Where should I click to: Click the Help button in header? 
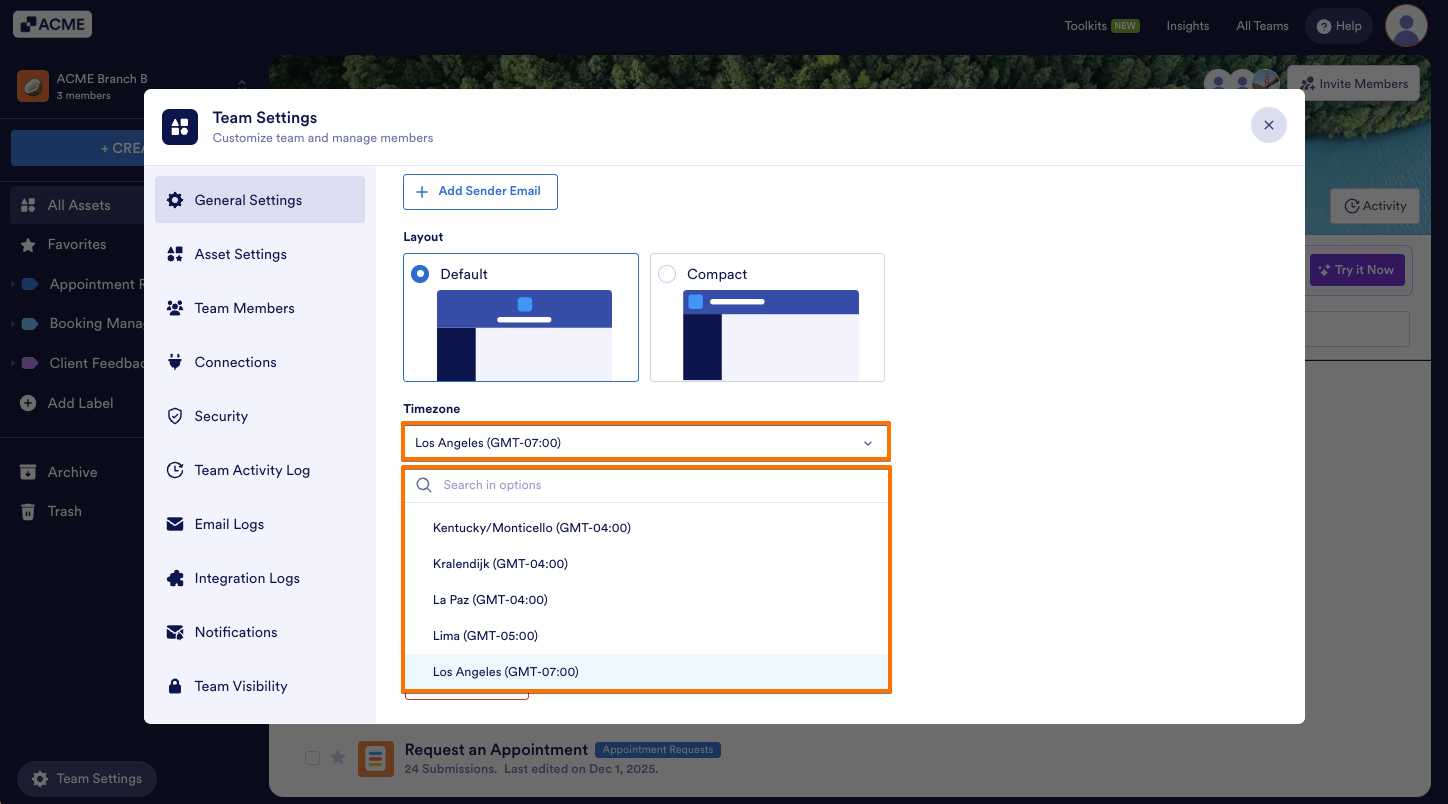pyautogui.click(x=1339, y=26)
